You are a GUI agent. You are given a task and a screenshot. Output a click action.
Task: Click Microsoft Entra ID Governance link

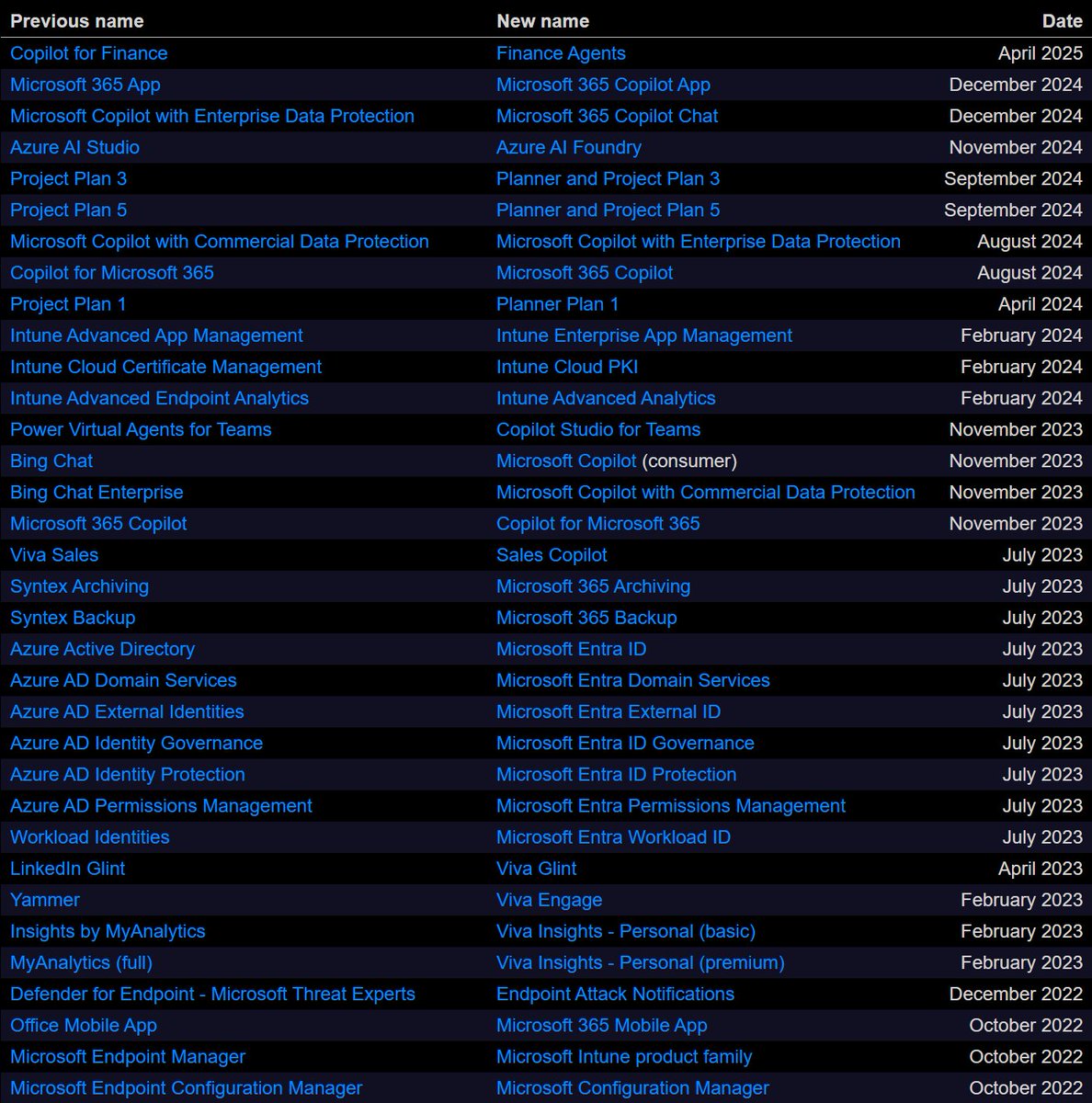[x=625, y=743]
